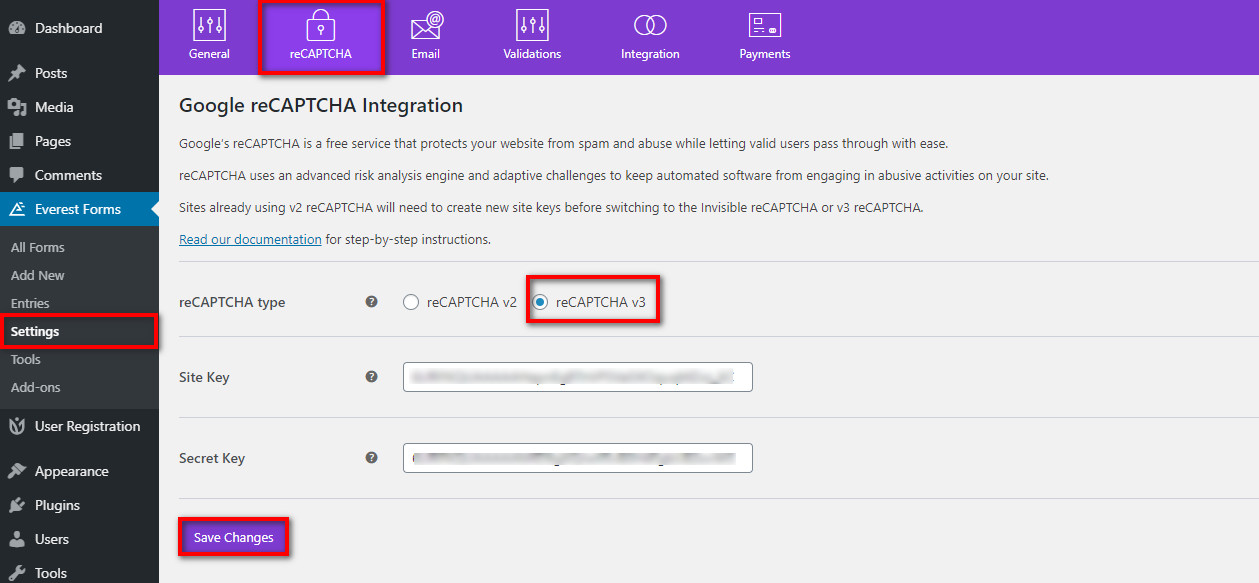Open All Forms submenu item
Viewport: 1259px width, 583px height.
tap(38, 247)
